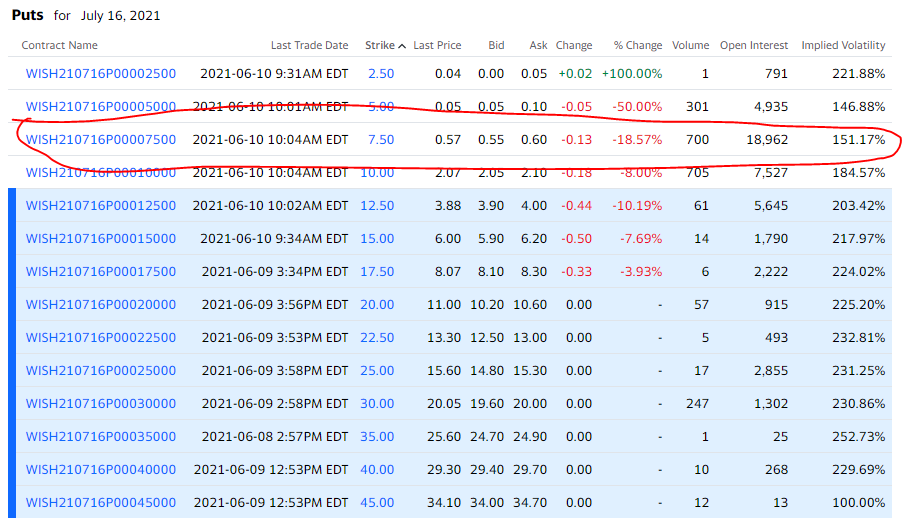
Task: Click the Last Price column header
Action: (x=437, y=45)
